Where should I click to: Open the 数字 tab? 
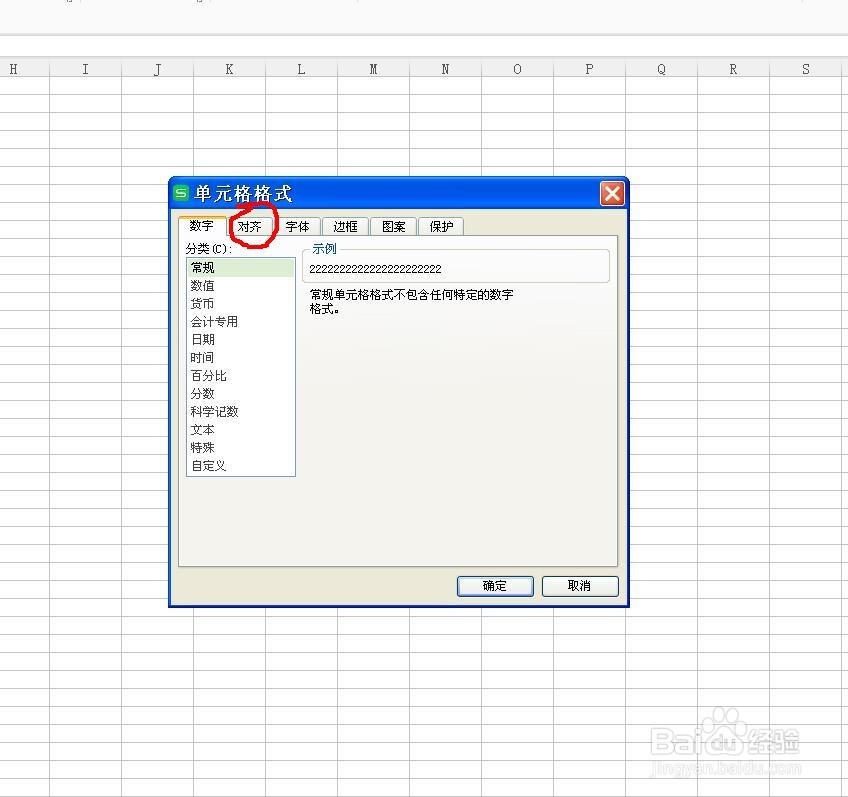[x=202, y=225]
